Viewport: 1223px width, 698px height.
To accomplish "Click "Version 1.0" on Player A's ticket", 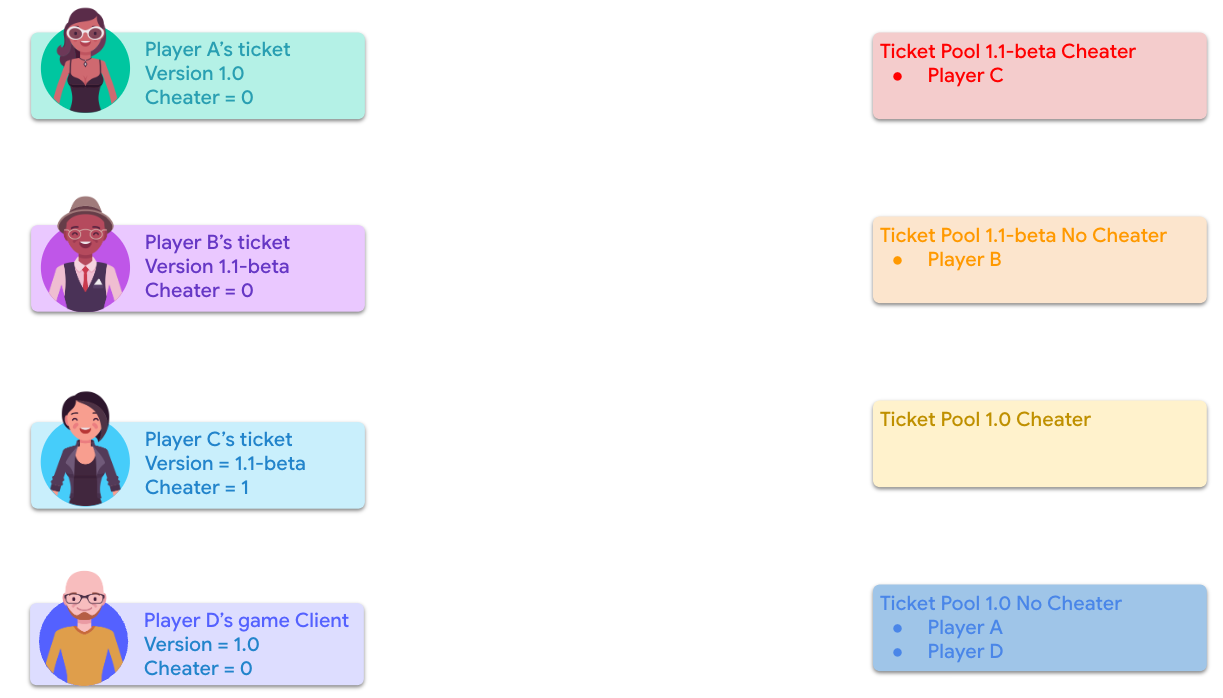I will coord(194,74).
